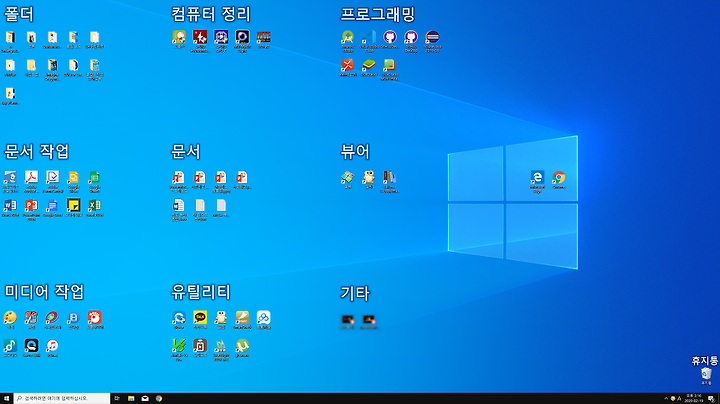Open the green V3 Lite antivirus icon
The height and width of the screenshot is (404, 720).
179,346
